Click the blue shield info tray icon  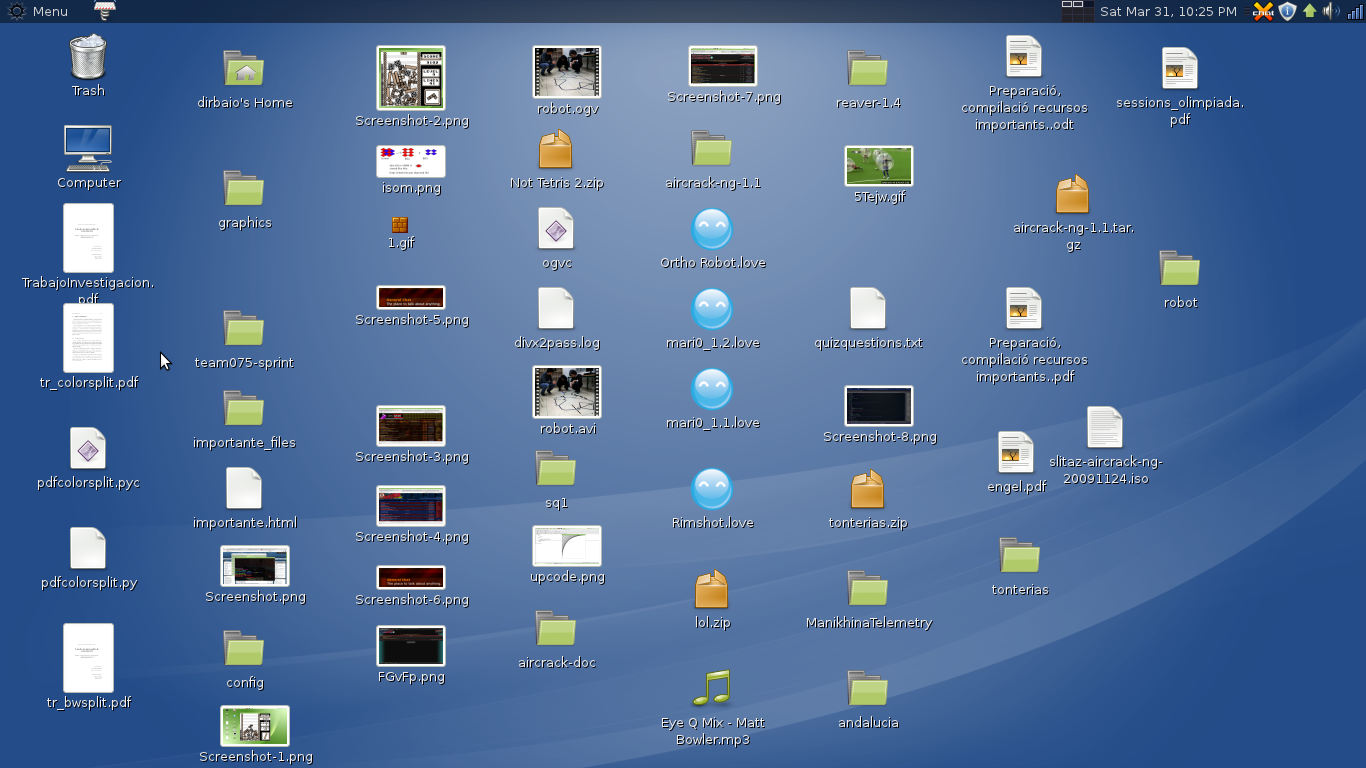tap(1287, 11)
